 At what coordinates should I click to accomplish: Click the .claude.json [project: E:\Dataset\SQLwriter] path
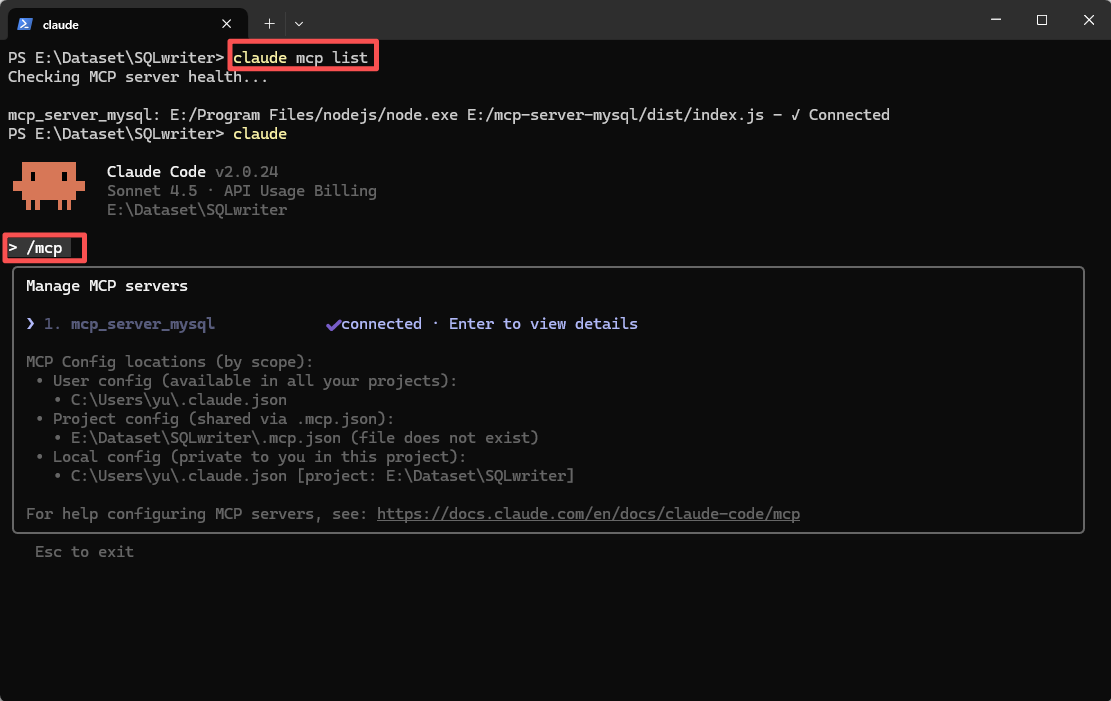point(322,476)
